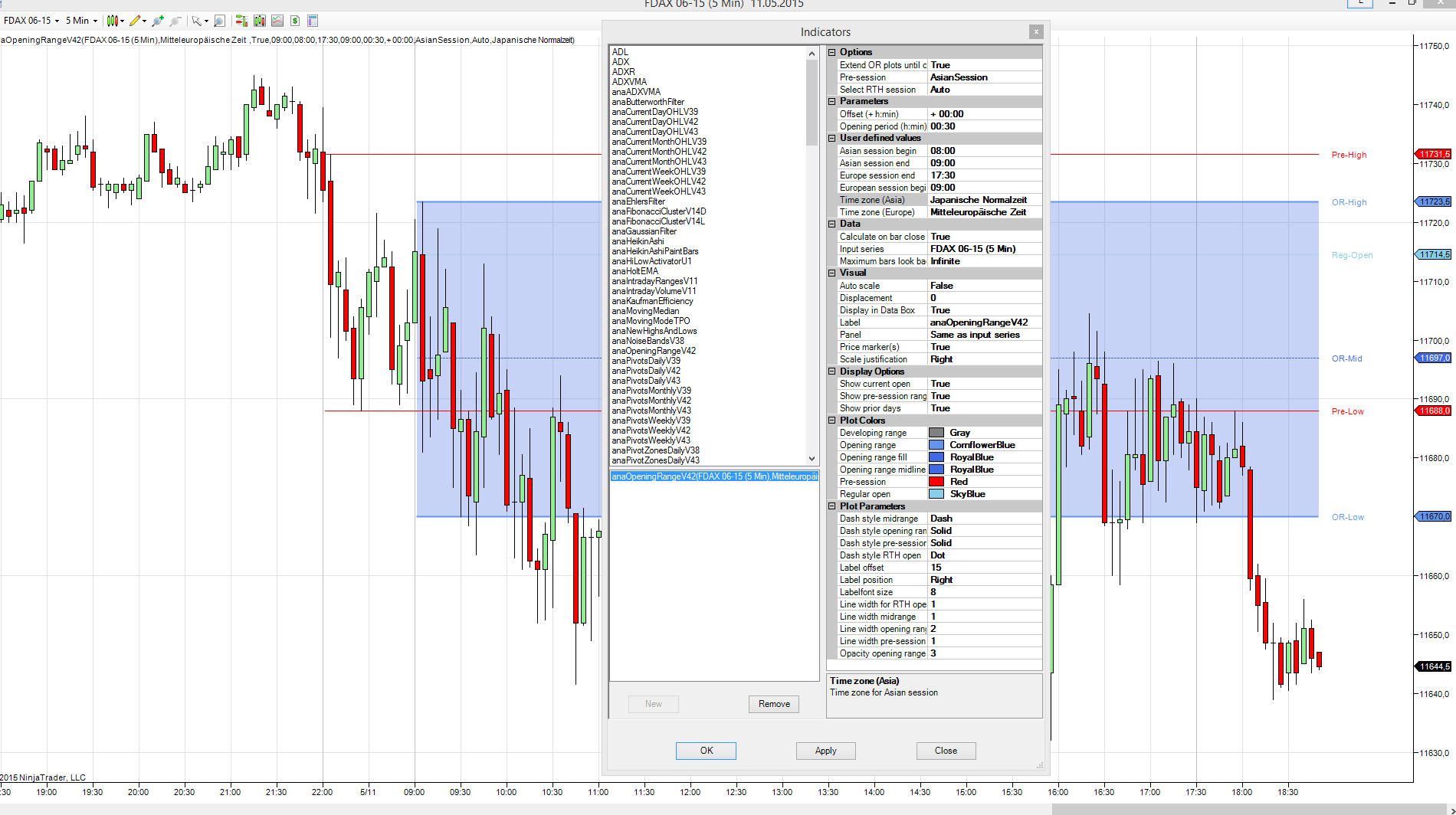This screenshot has width=1456, height=815.
Task: Toggle the Chart Trader toolbar icon
Action: (241, 21)
